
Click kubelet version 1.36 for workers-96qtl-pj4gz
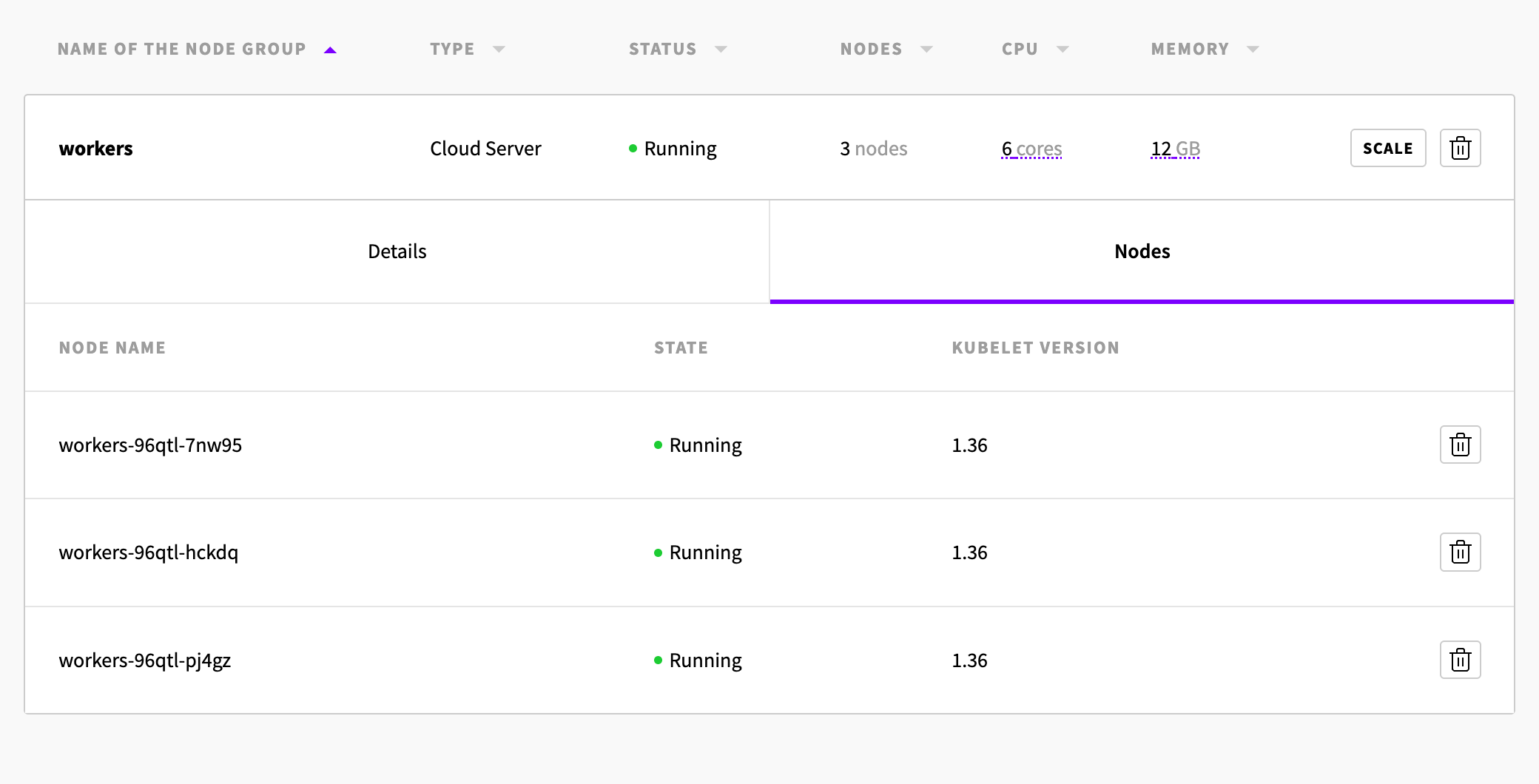pyautogui.click(x=969, y=660)
